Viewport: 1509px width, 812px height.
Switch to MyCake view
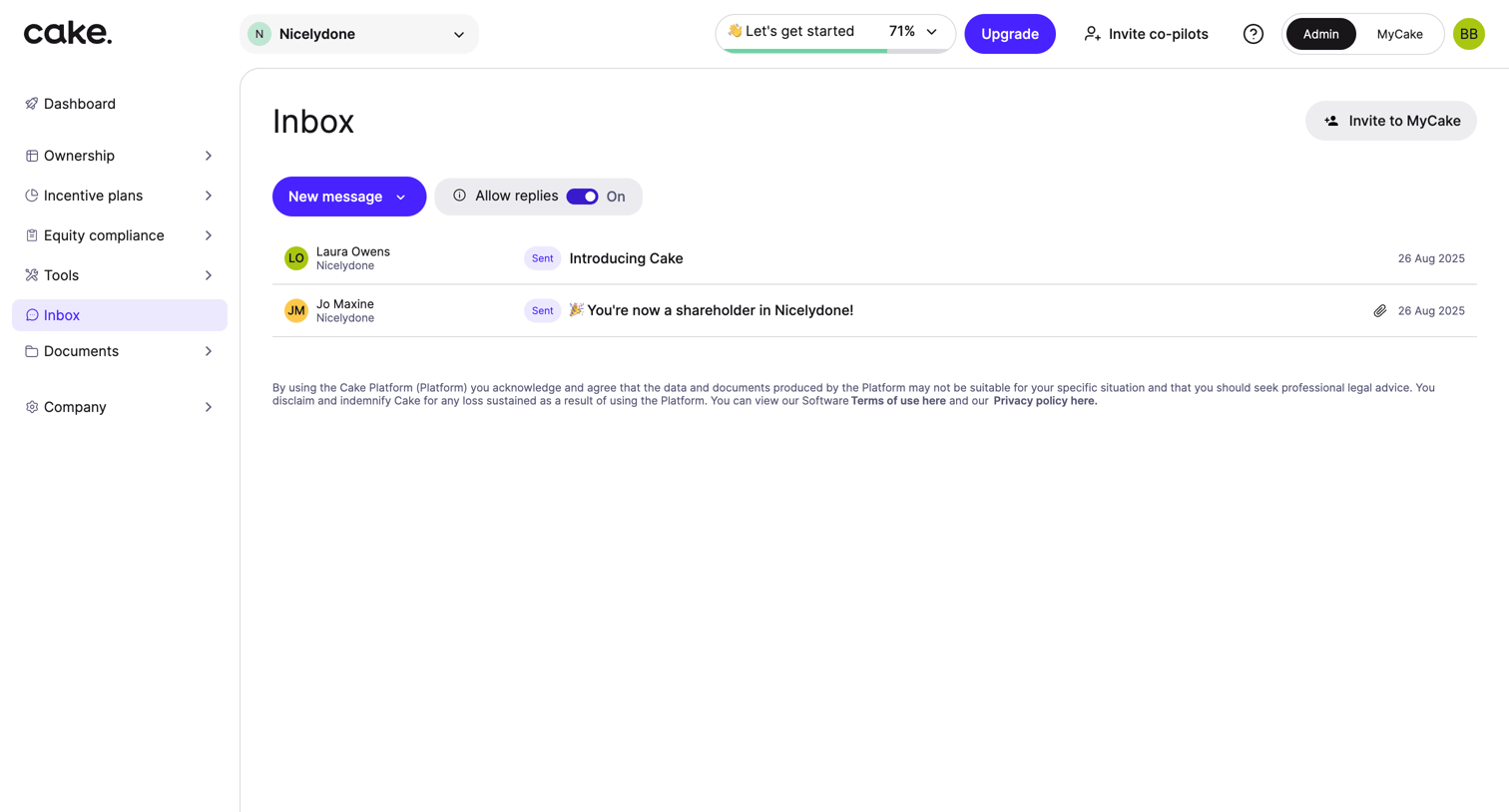click(x=1399, y=34)
